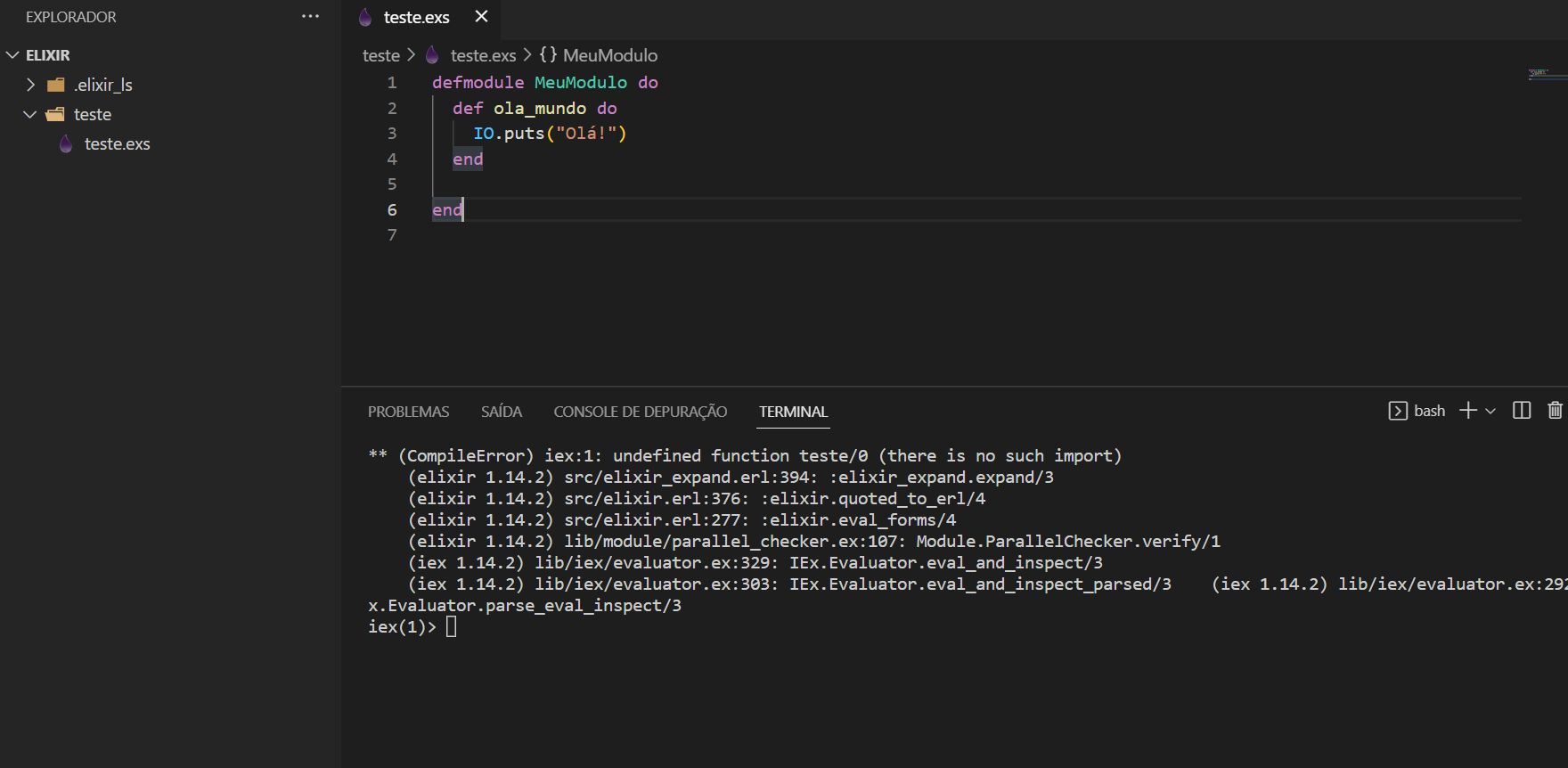Select the teste folder icon in explorer
This screenshot has width=1568, height=768.
pyautogui.click(x=55, y=114)
